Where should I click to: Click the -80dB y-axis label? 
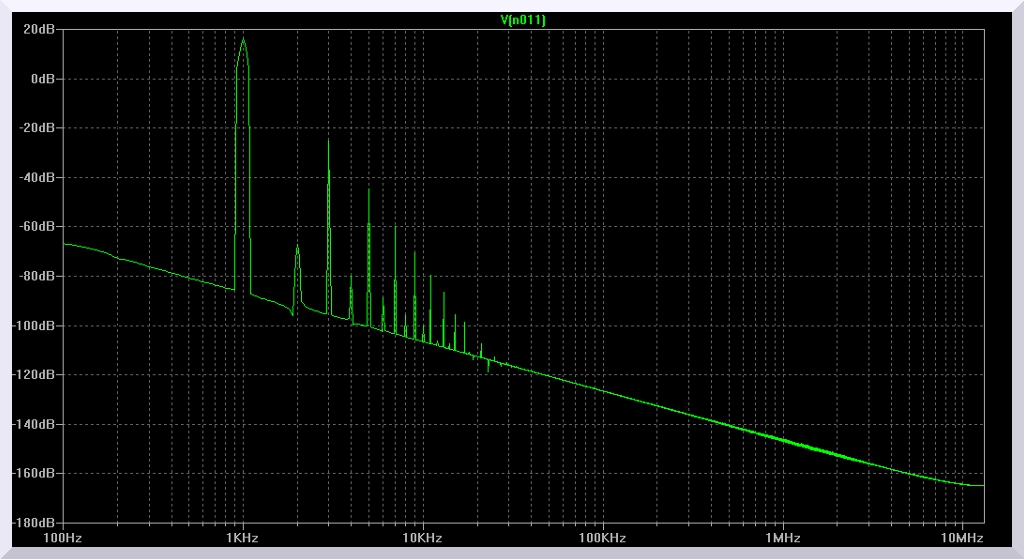[37, 276]
